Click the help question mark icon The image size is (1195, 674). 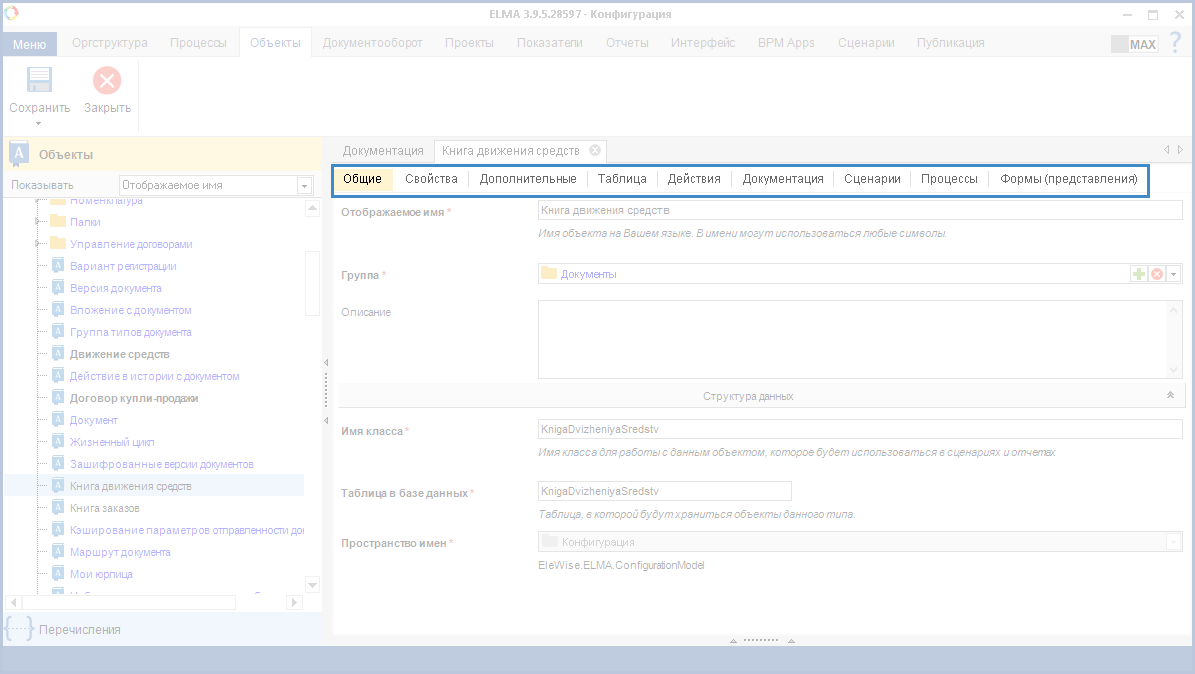1175,43
